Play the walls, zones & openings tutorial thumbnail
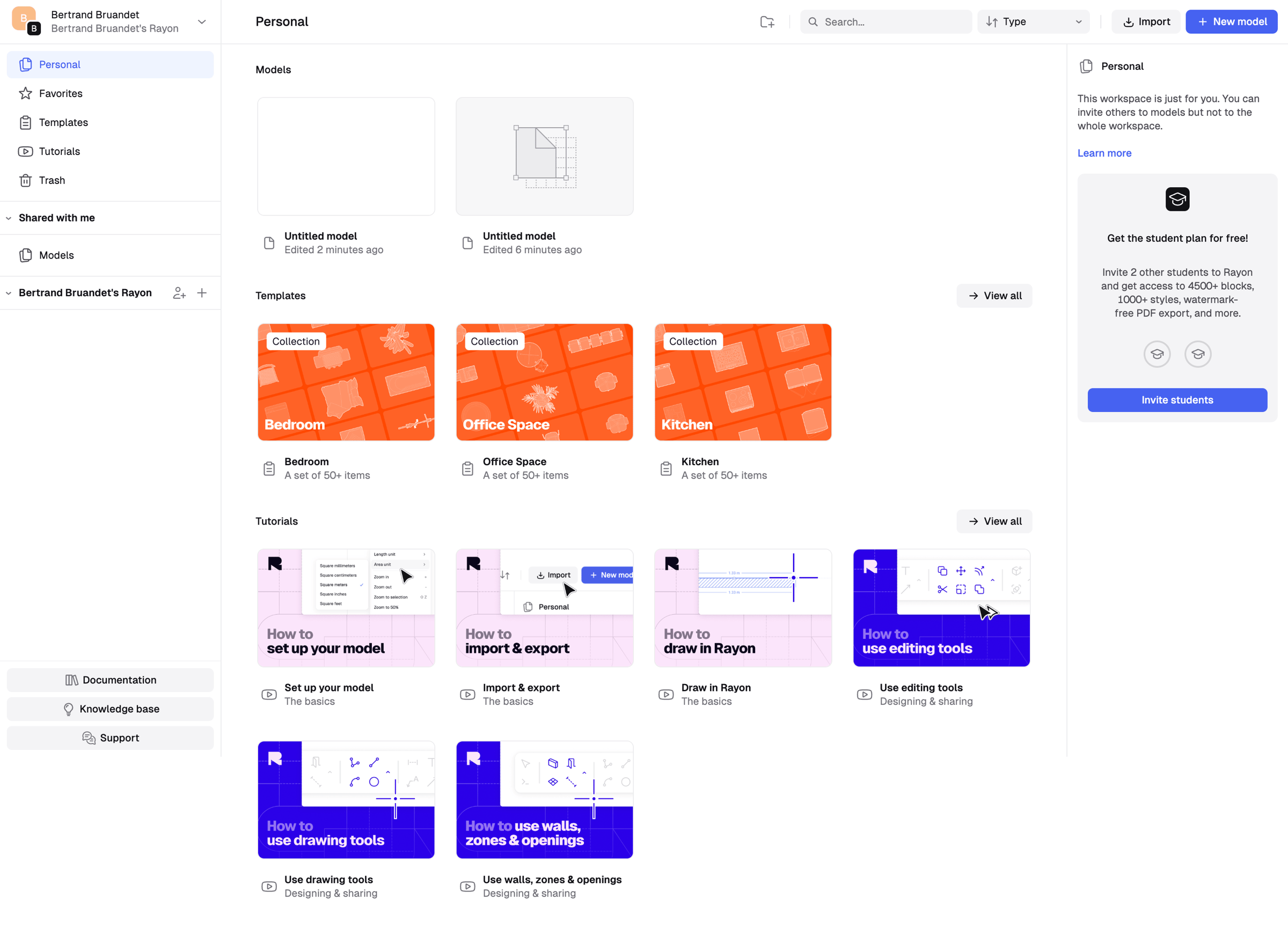The width and height of the screenshot is (1288, 927). click(x=545, y=800)
